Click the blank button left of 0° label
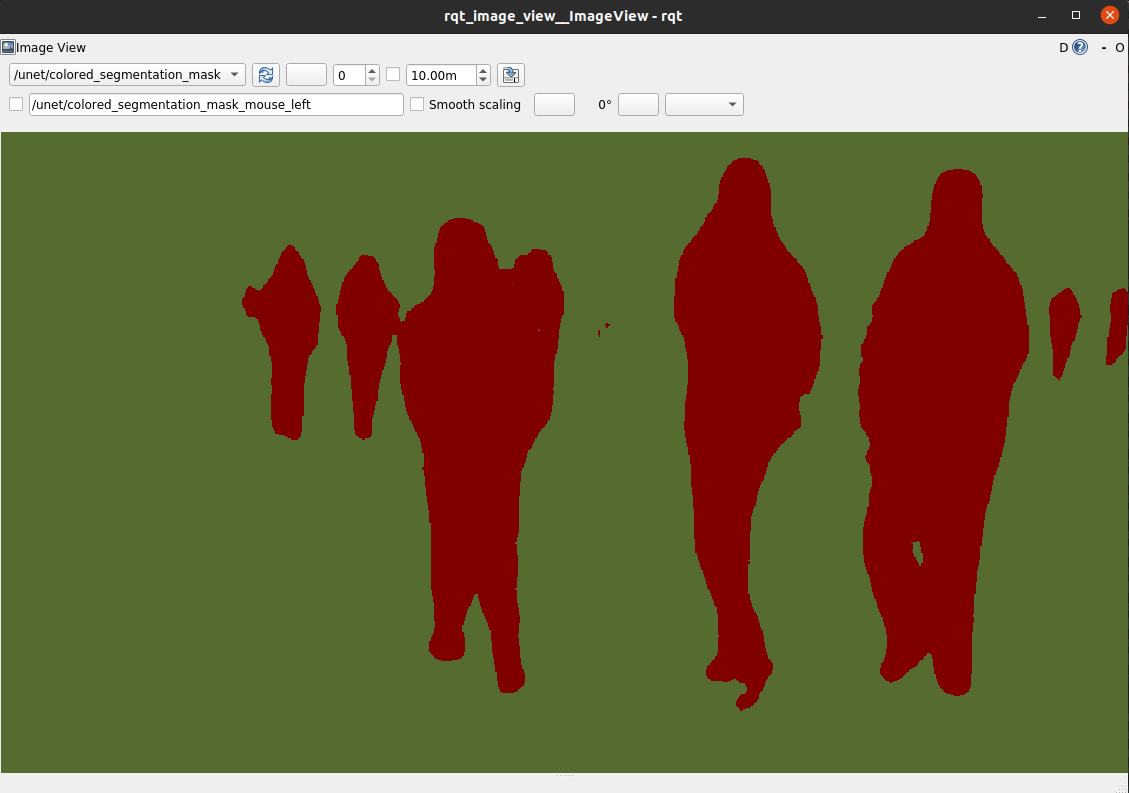The image size is (1129, 793). [554, 104]
